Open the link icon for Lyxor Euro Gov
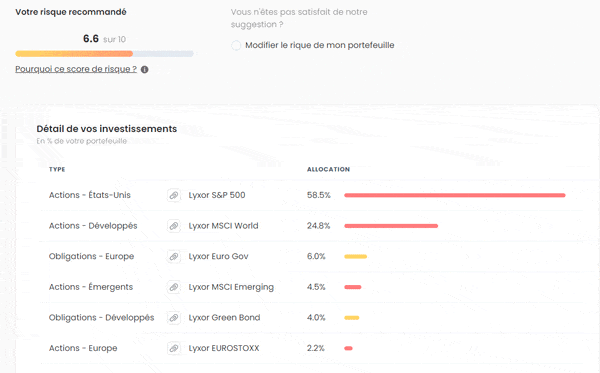The width and height of the screenshot is (600, 373). (x=174, y=256)
